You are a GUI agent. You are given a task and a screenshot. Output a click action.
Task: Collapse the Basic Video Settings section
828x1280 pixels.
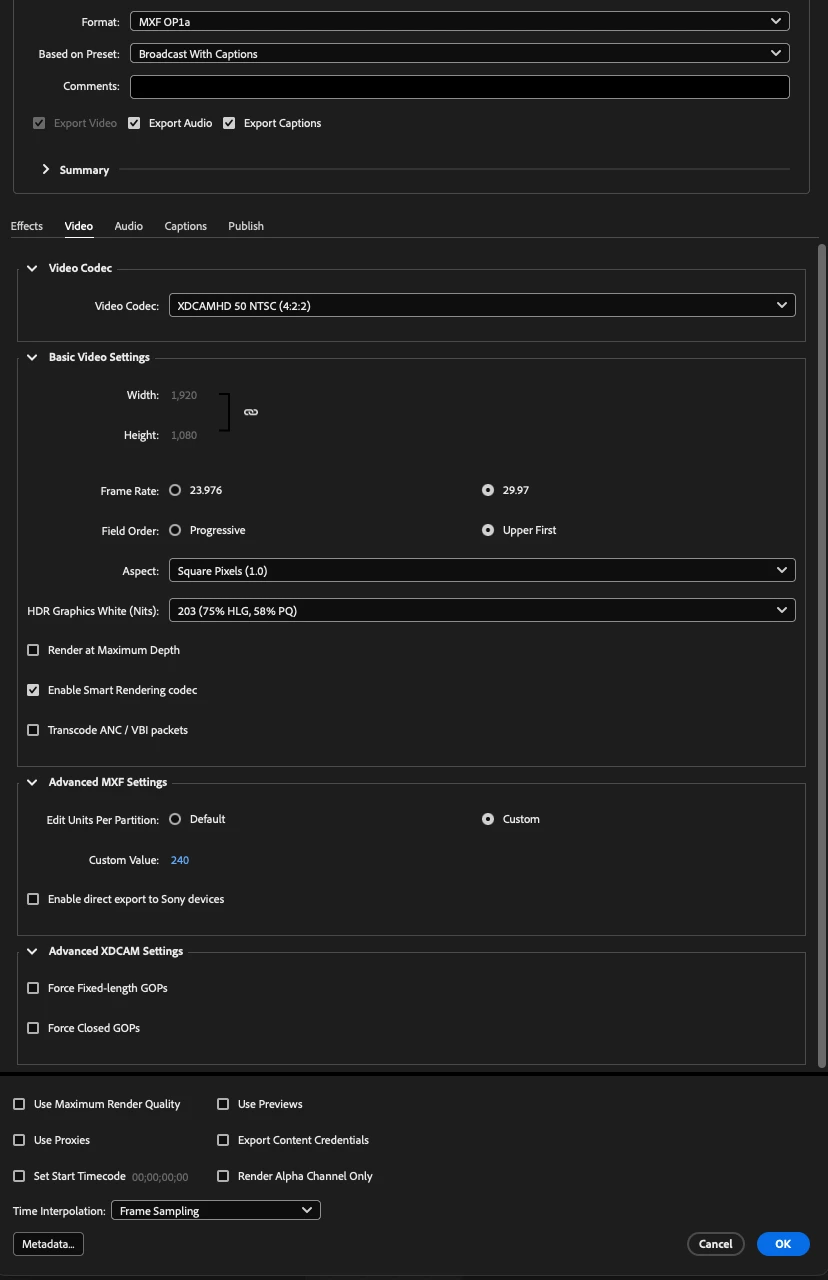(x=32, y=357)
